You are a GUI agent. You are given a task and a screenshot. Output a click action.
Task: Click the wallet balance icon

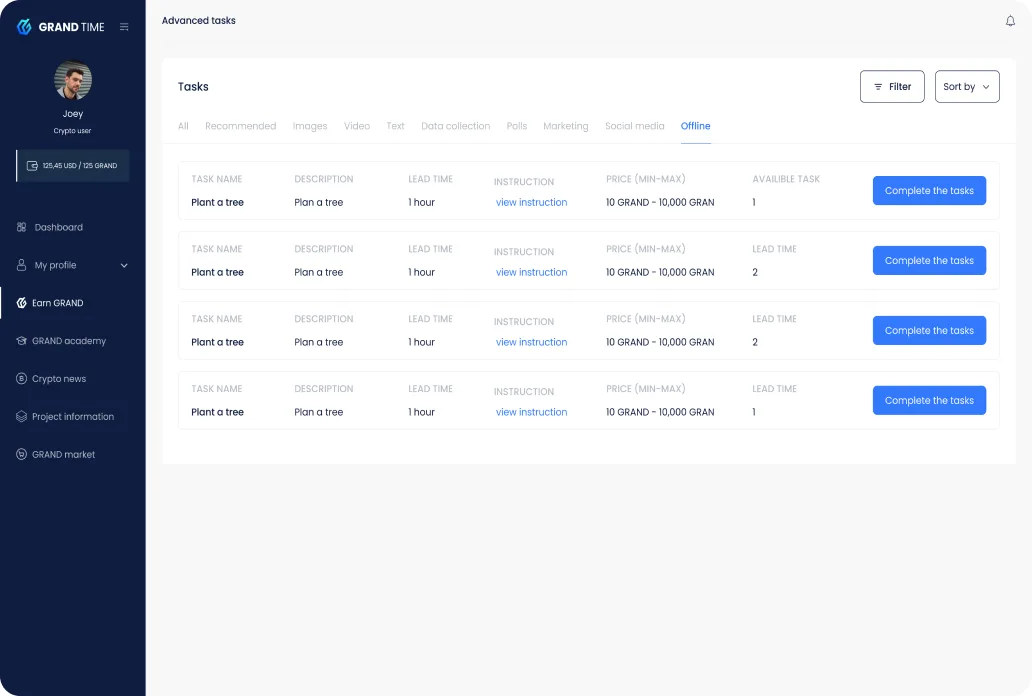click(32, 165)
